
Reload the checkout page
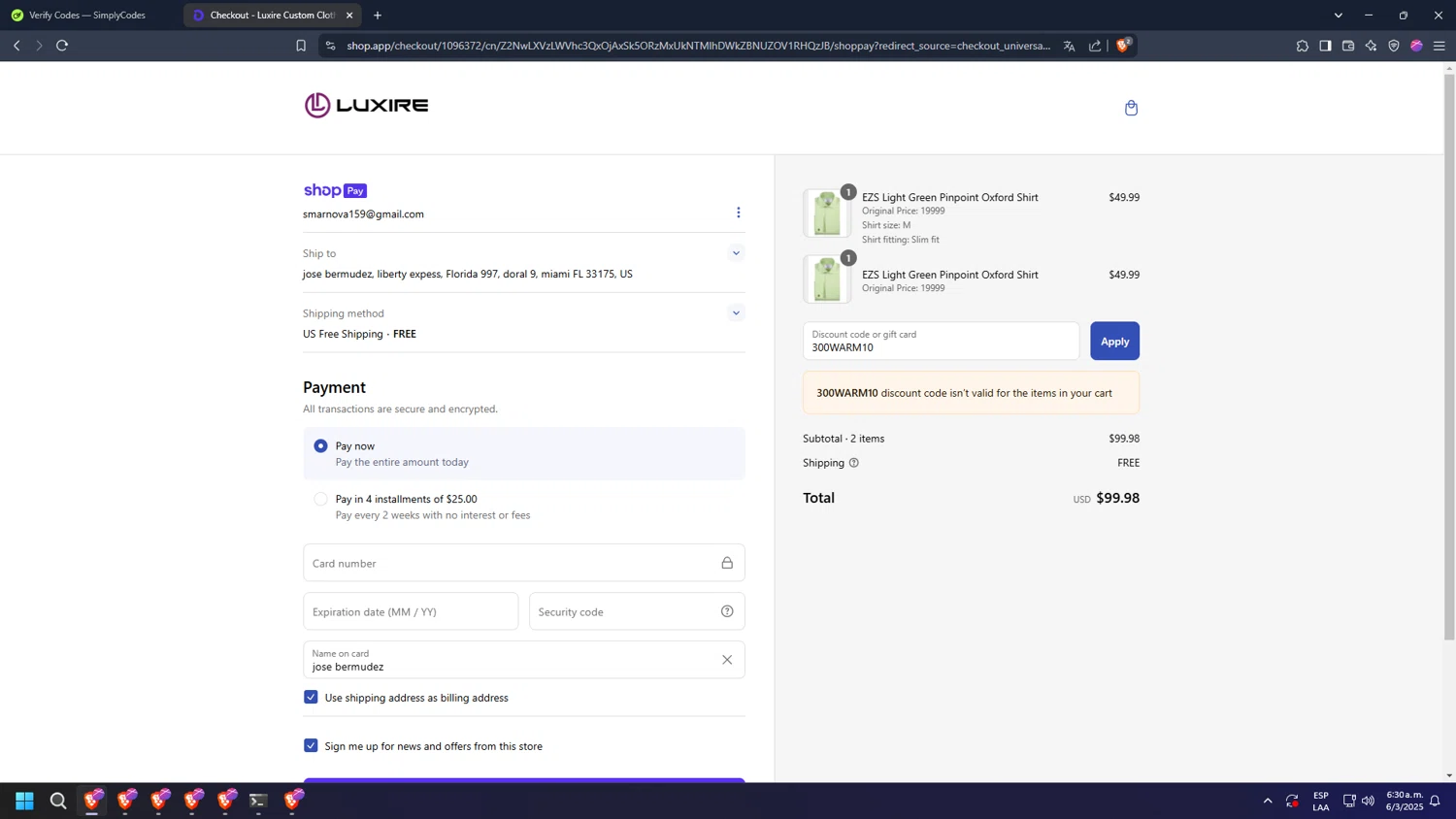(62, 46)
